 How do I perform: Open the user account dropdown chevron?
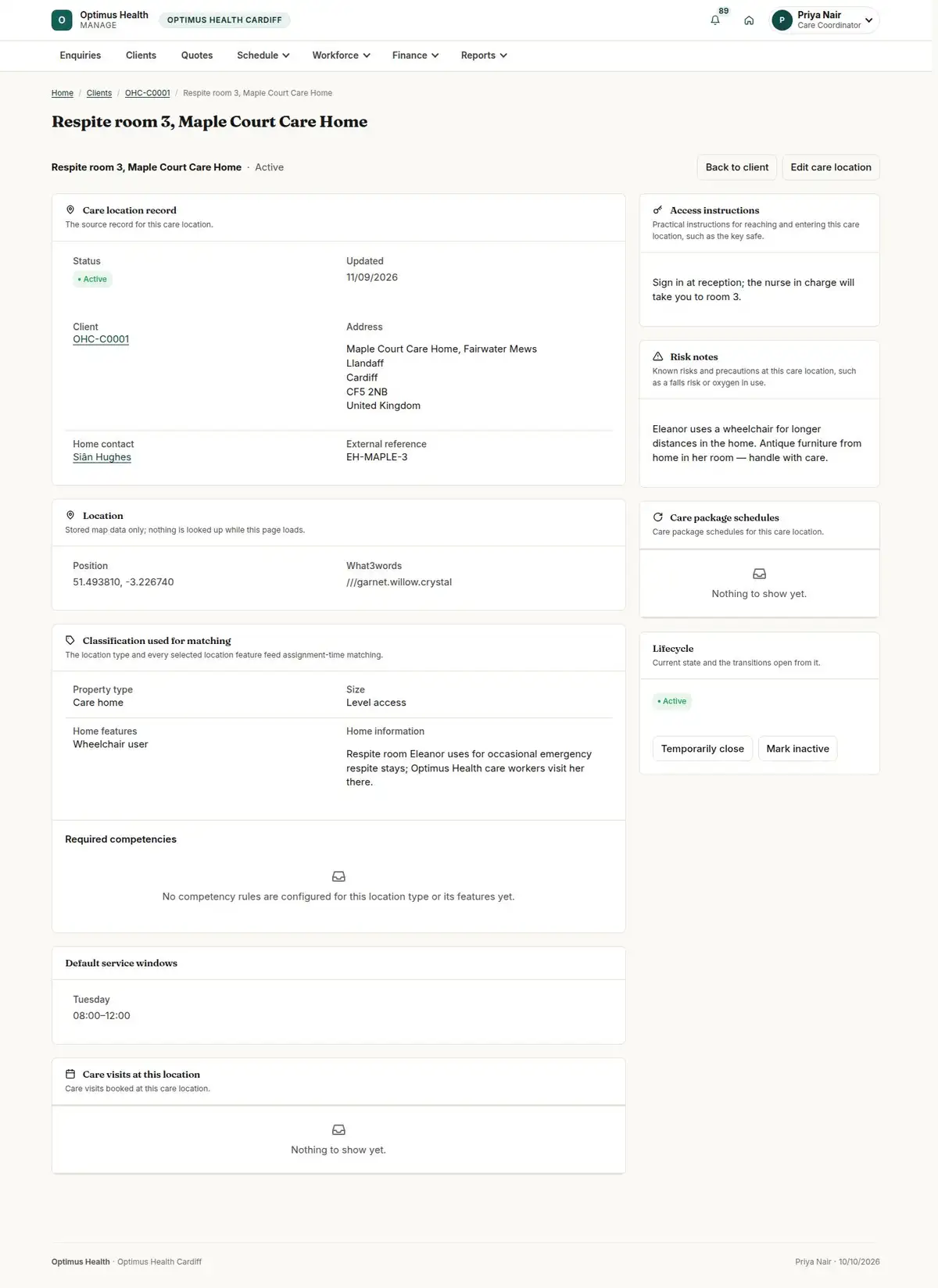[x=868, y=20]
